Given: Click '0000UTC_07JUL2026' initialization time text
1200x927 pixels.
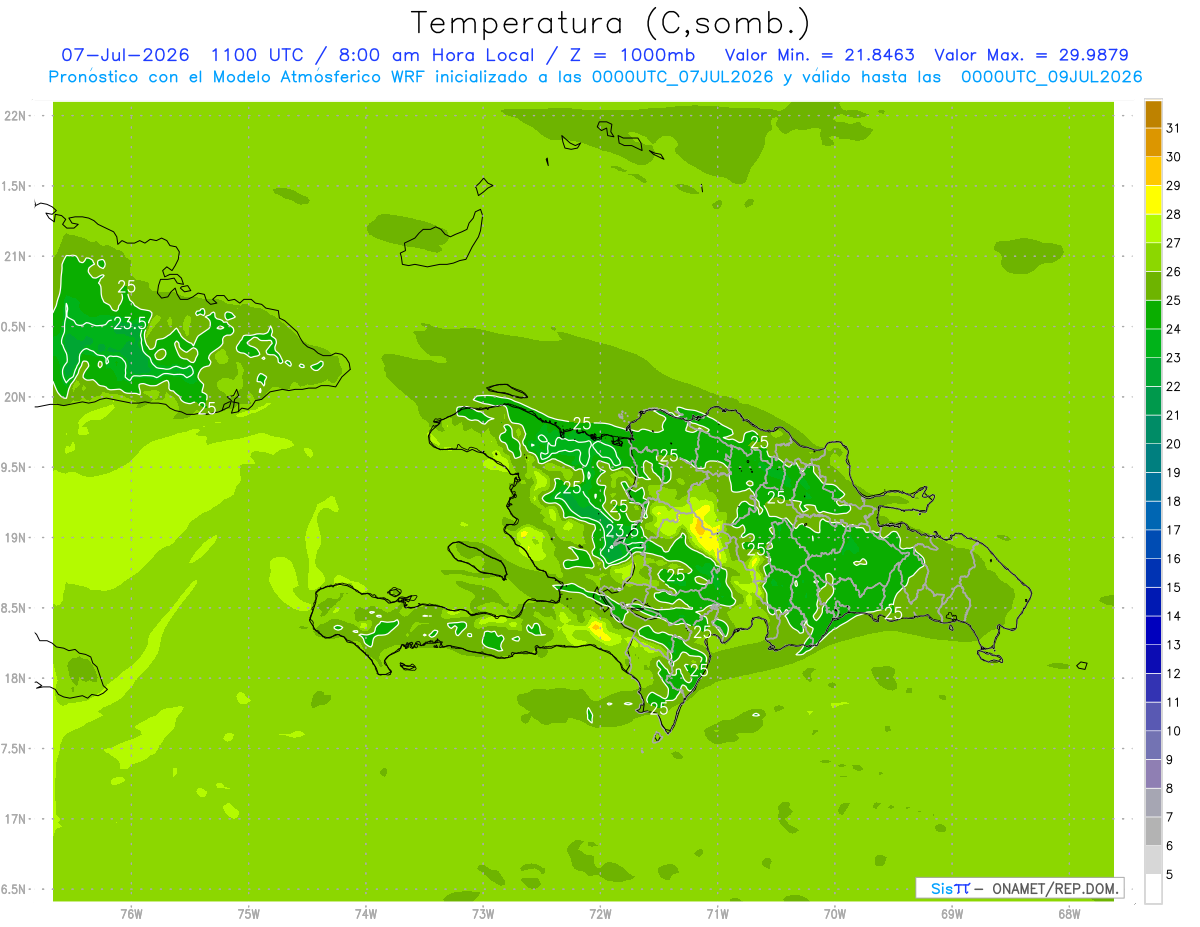Looking at the screenshot, I should click(x=683, y=77).
